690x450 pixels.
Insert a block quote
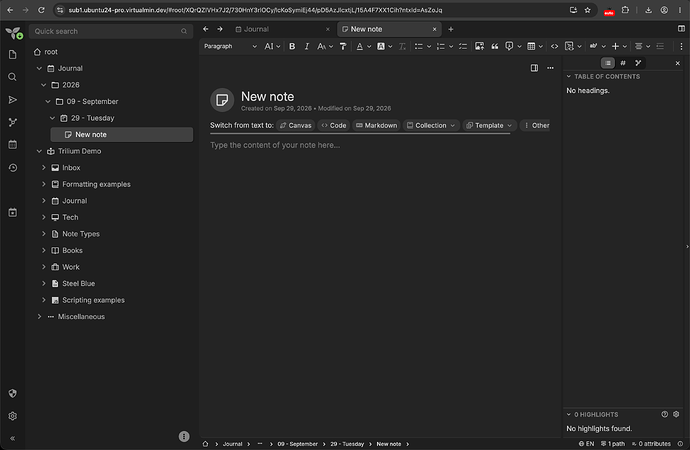495,46
